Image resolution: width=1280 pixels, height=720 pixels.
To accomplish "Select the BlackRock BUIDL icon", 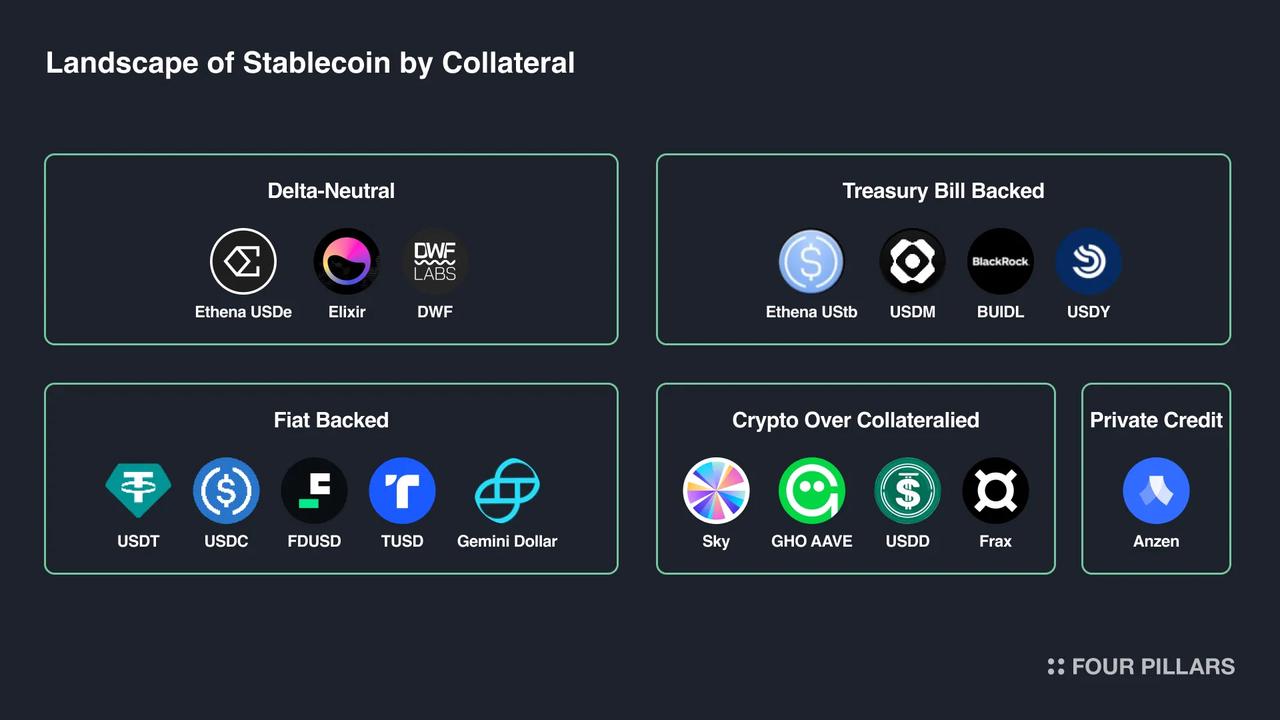I will coord(1000,261).
